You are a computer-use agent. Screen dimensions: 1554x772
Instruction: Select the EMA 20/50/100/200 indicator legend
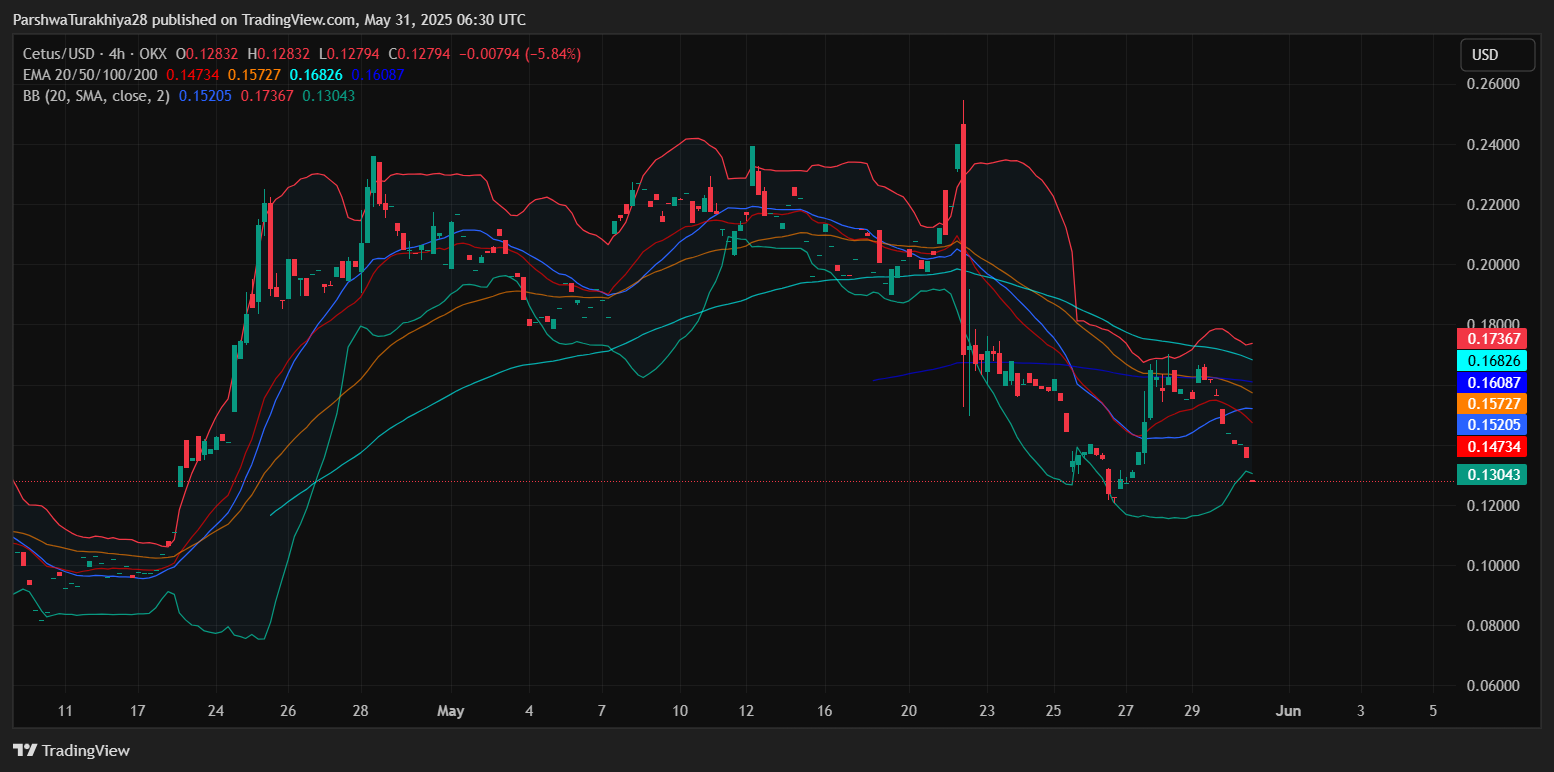(x=90, y=75)
